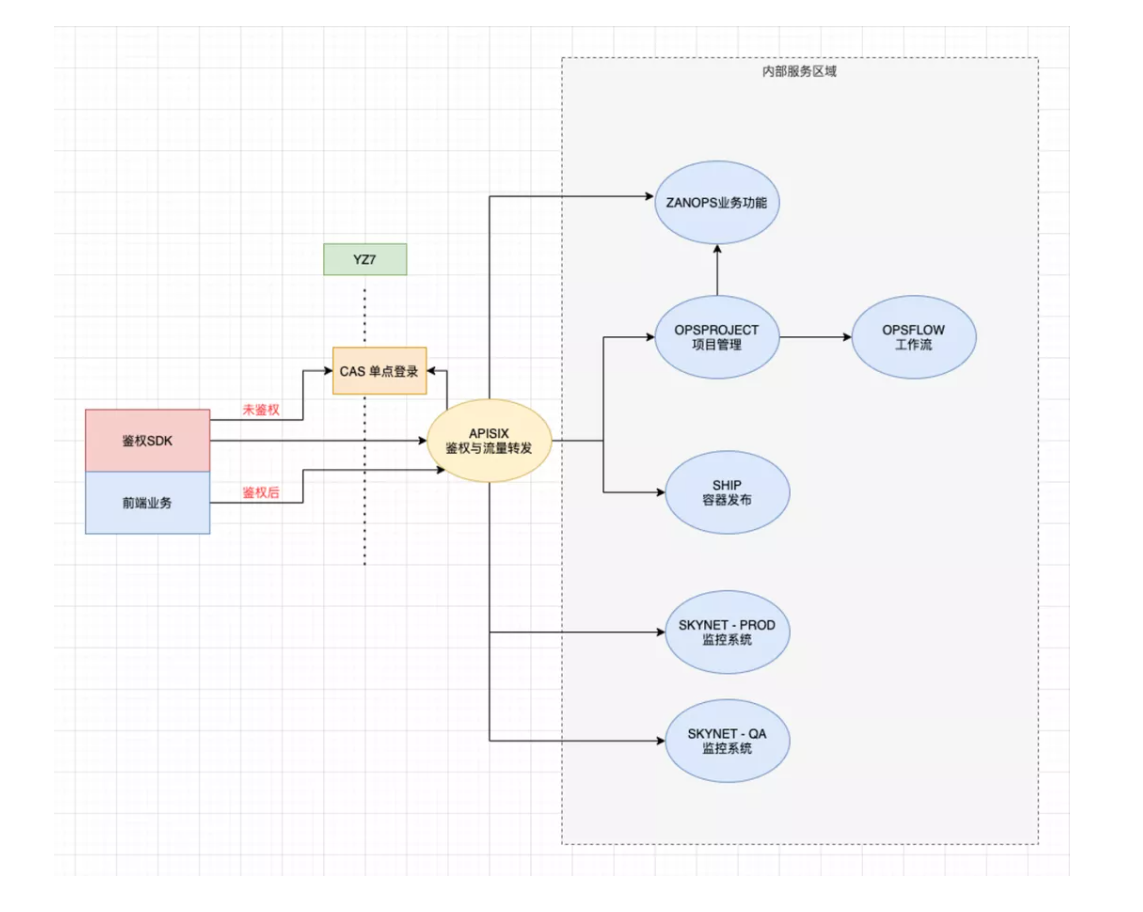Select the SKYNET - QA 监控系统 ellipse

click(727, 741)
